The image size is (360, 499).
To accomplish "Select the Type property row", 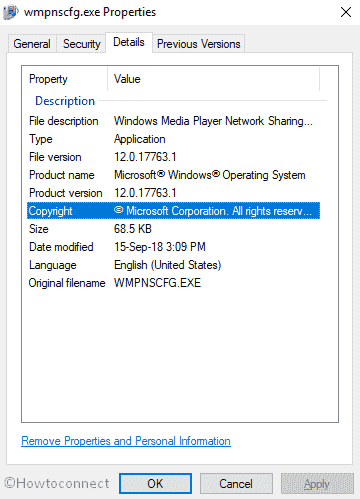I will [x=173, y=139].
